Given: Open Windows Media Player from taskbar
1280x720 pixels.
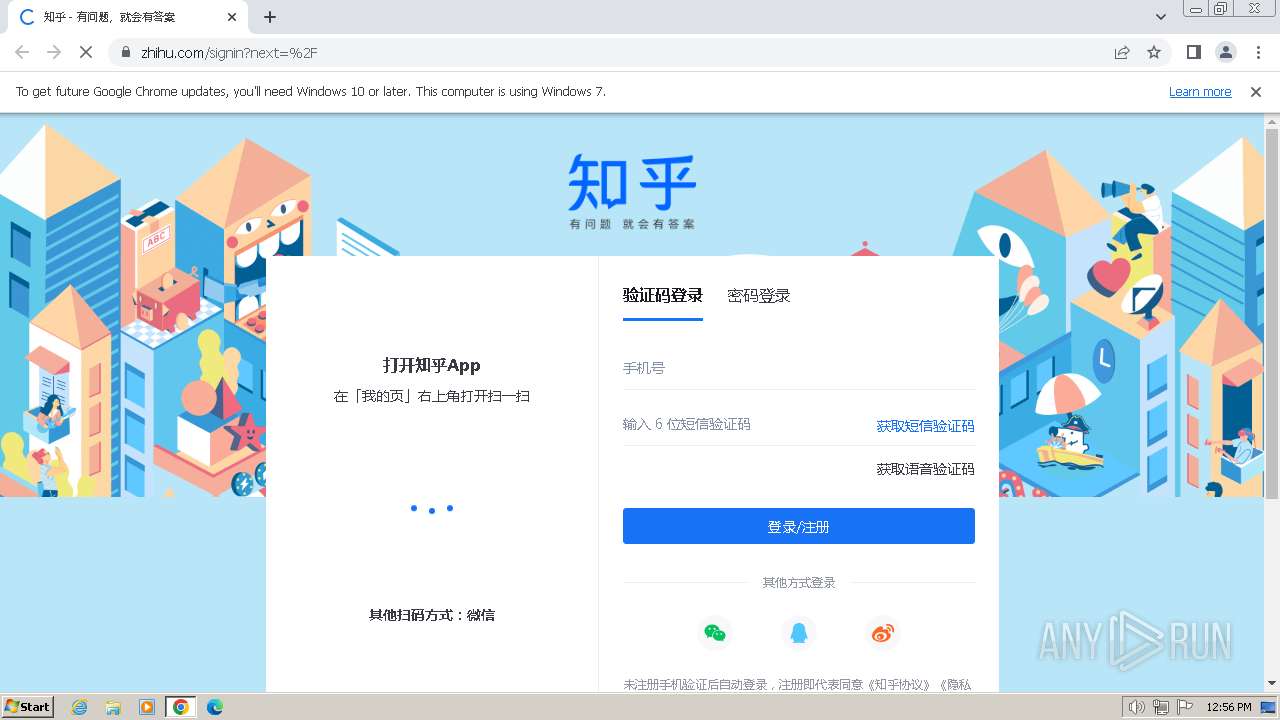Looking at the screenshot, I should pyautogui.click(x=147, y=707).
